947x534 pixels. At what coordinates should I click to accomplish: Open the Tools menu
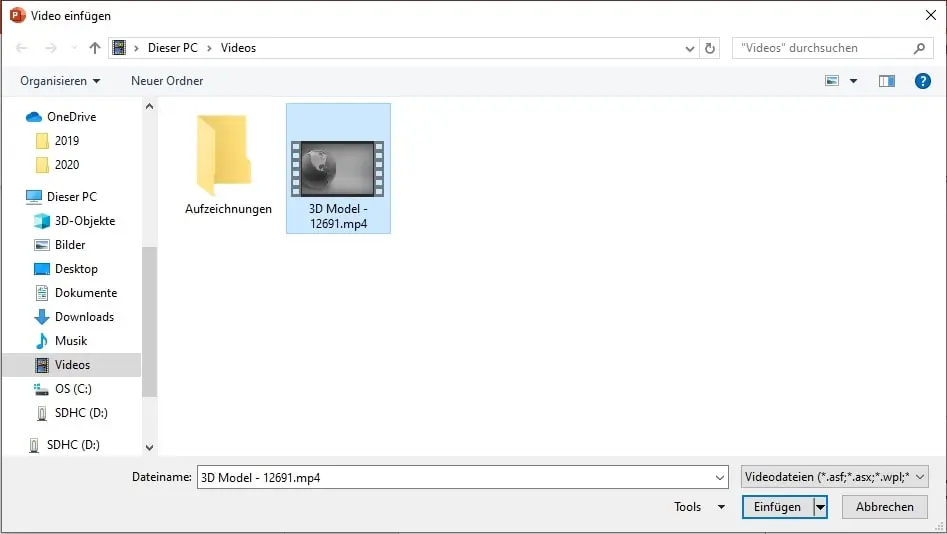click(x=698, y=507)
